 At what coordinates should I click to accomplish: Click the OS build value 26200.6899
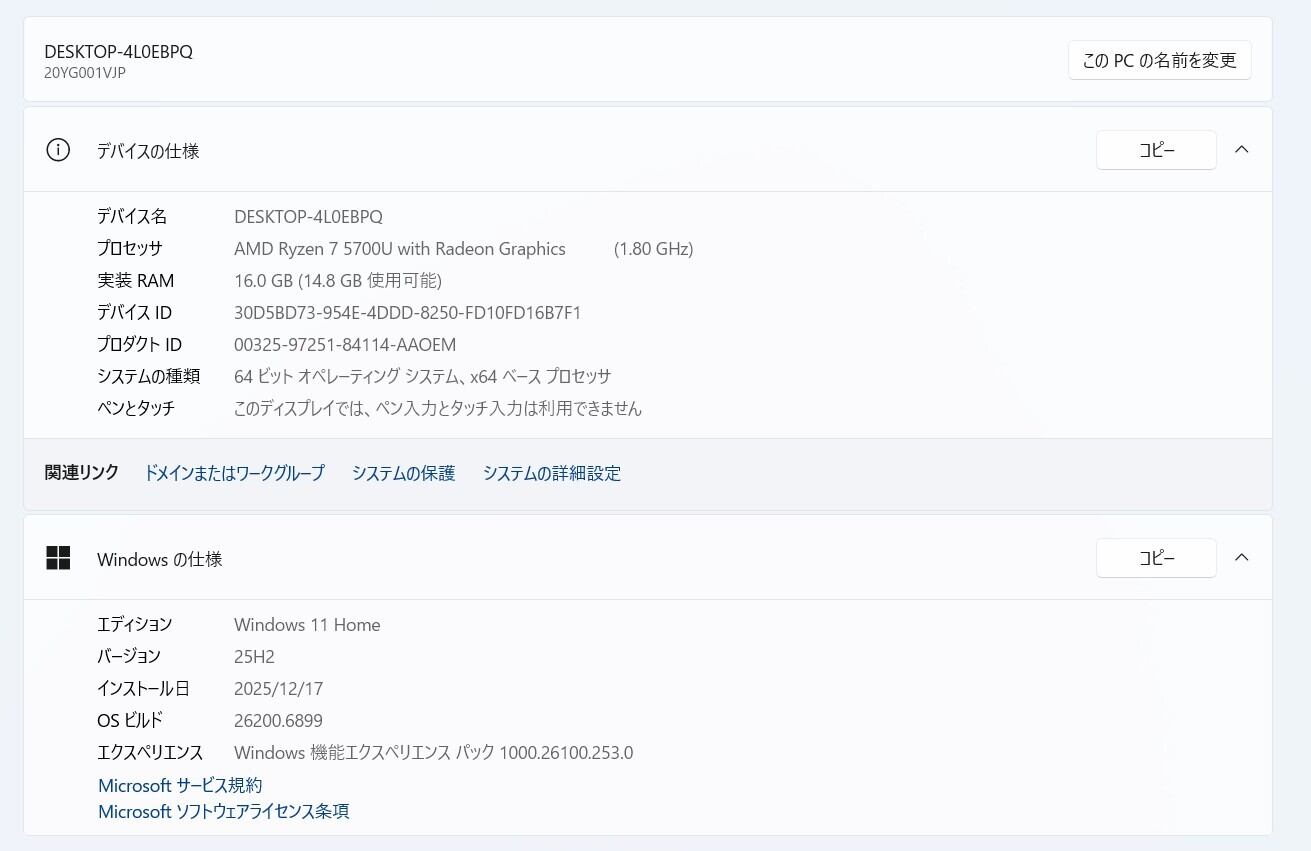pyautogui.click(x=279, y=721)
